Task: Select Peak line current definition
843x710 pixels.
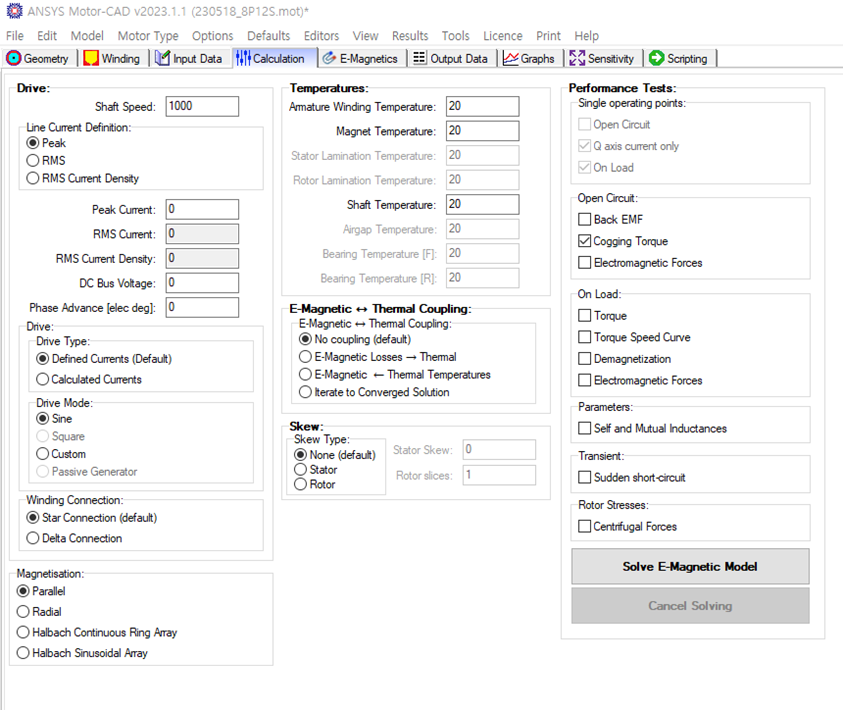Action: coord(33,143)
